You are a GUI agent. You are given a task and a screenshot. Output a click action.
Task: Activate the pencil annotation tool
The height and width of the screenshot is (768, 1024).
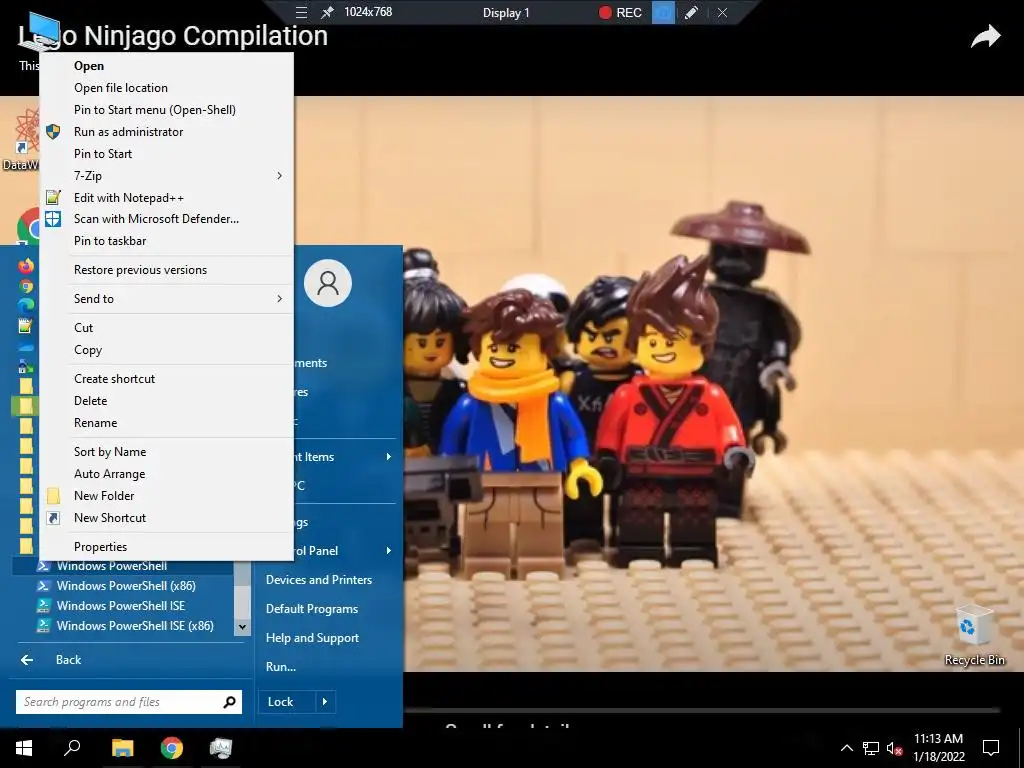point(691,12)
